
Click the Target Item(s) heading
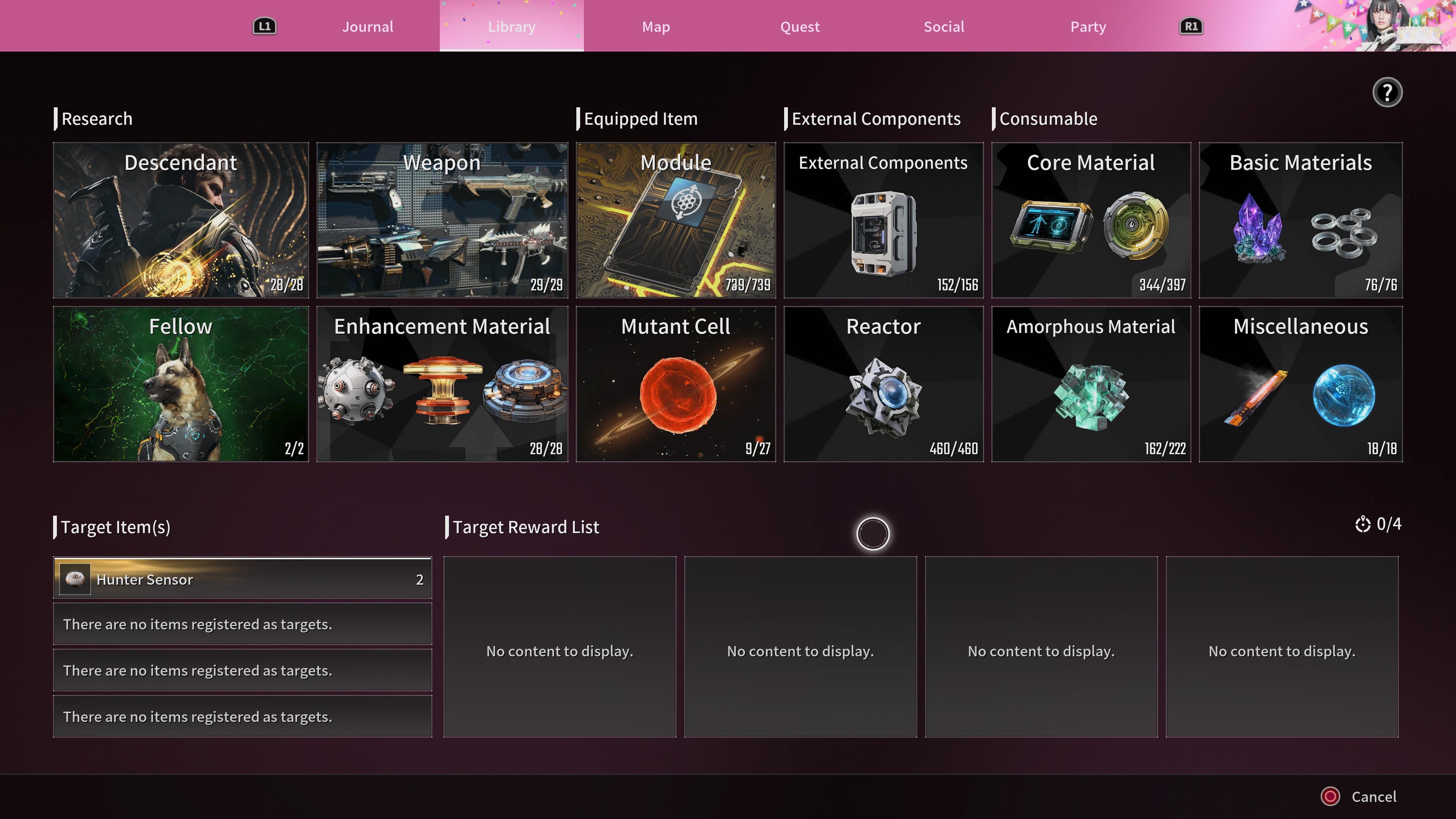click(115, 527)
